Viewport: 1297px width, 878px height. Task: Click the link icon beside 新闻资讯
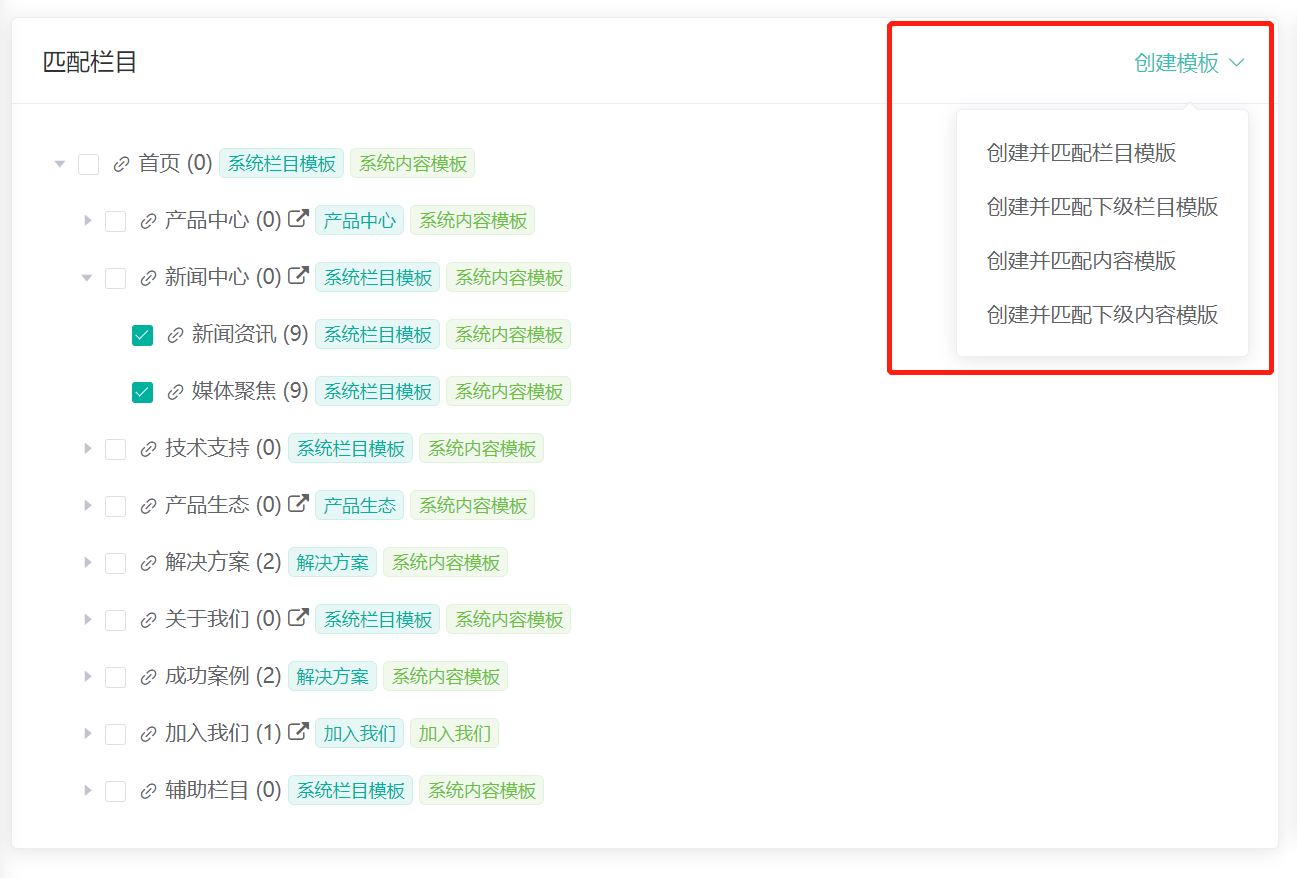tap(175, 335)
